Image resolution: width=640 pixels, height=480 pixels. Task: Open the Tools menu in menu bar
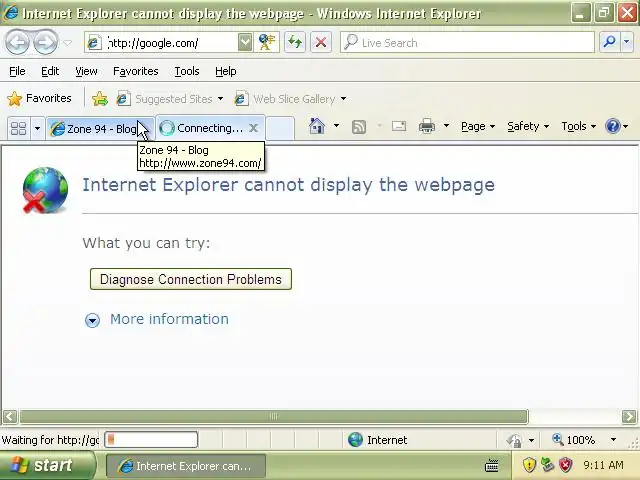tap(187, 71)
